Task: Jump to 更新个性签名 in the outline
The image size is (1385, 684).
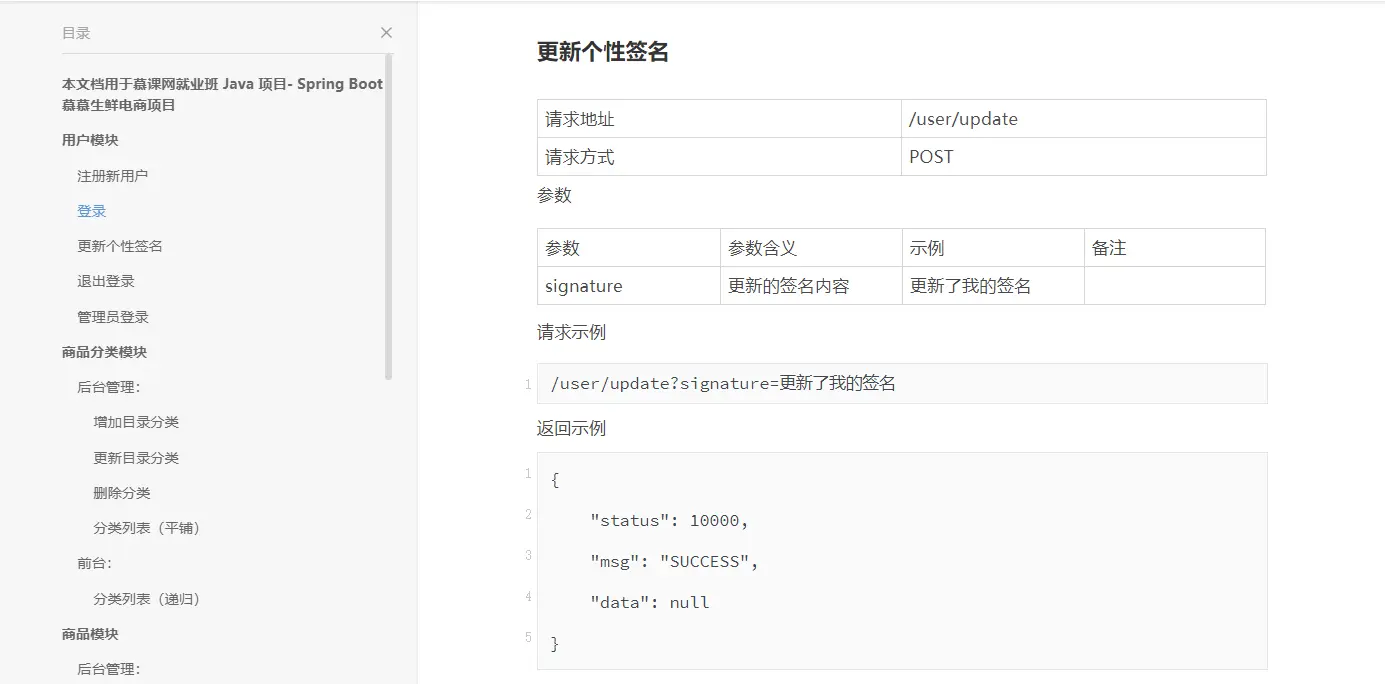Action: pyautogui.click(x=120, y=246)
